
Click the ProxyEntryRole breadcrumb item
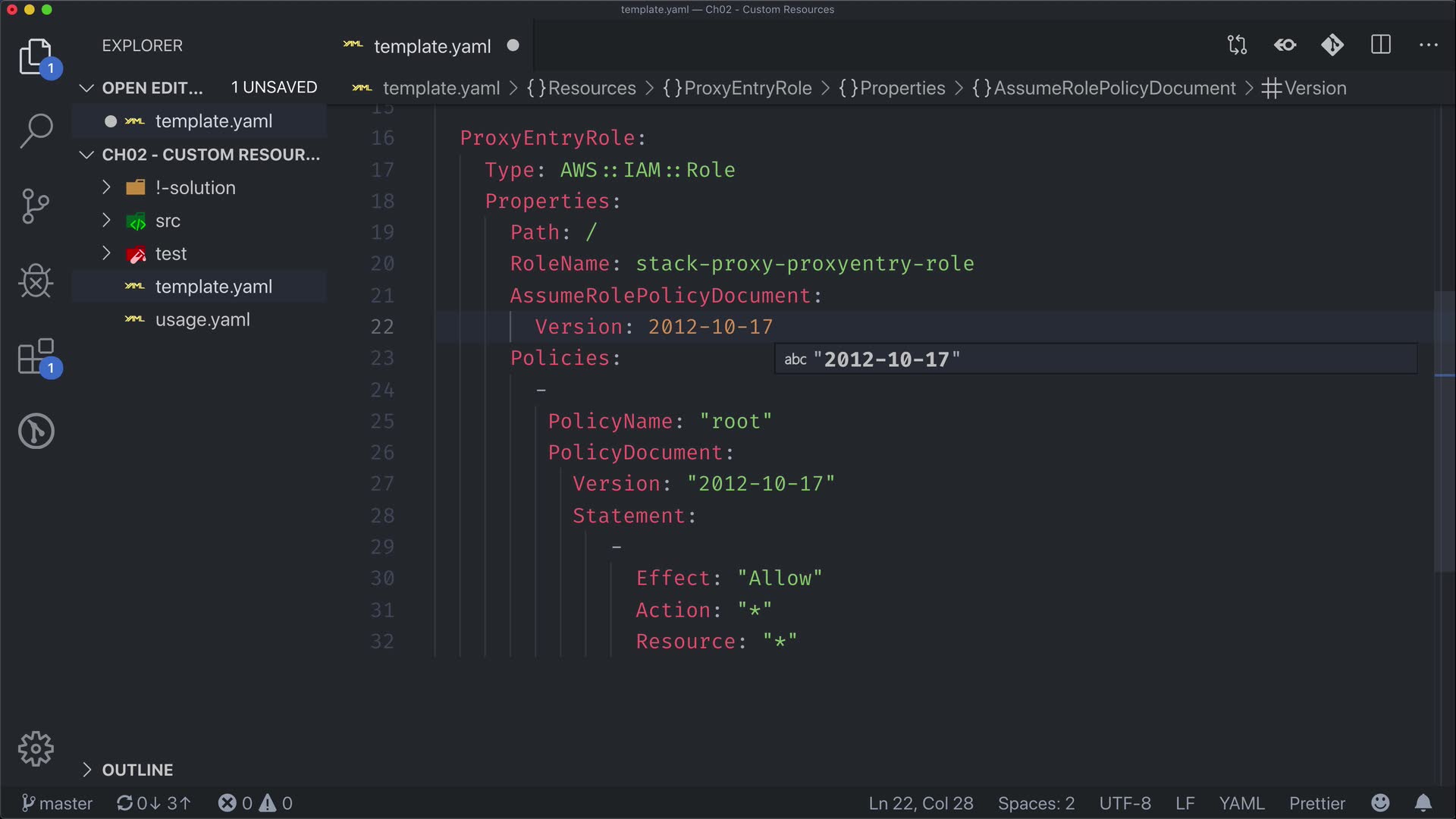(x=747, y=88)
